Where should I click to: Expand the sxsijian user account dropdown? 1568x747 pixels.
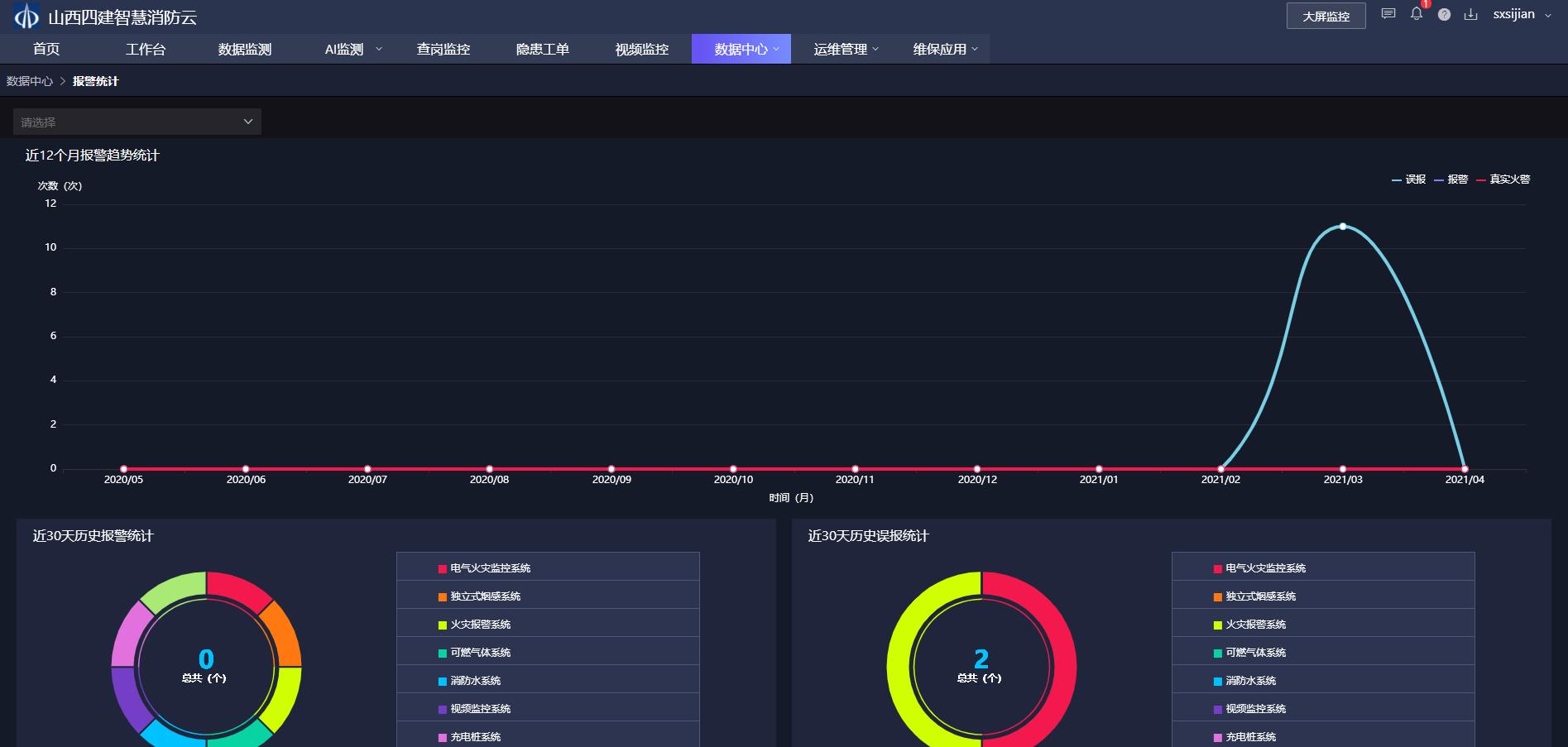pyautogui.click(x=1522, y=15)
